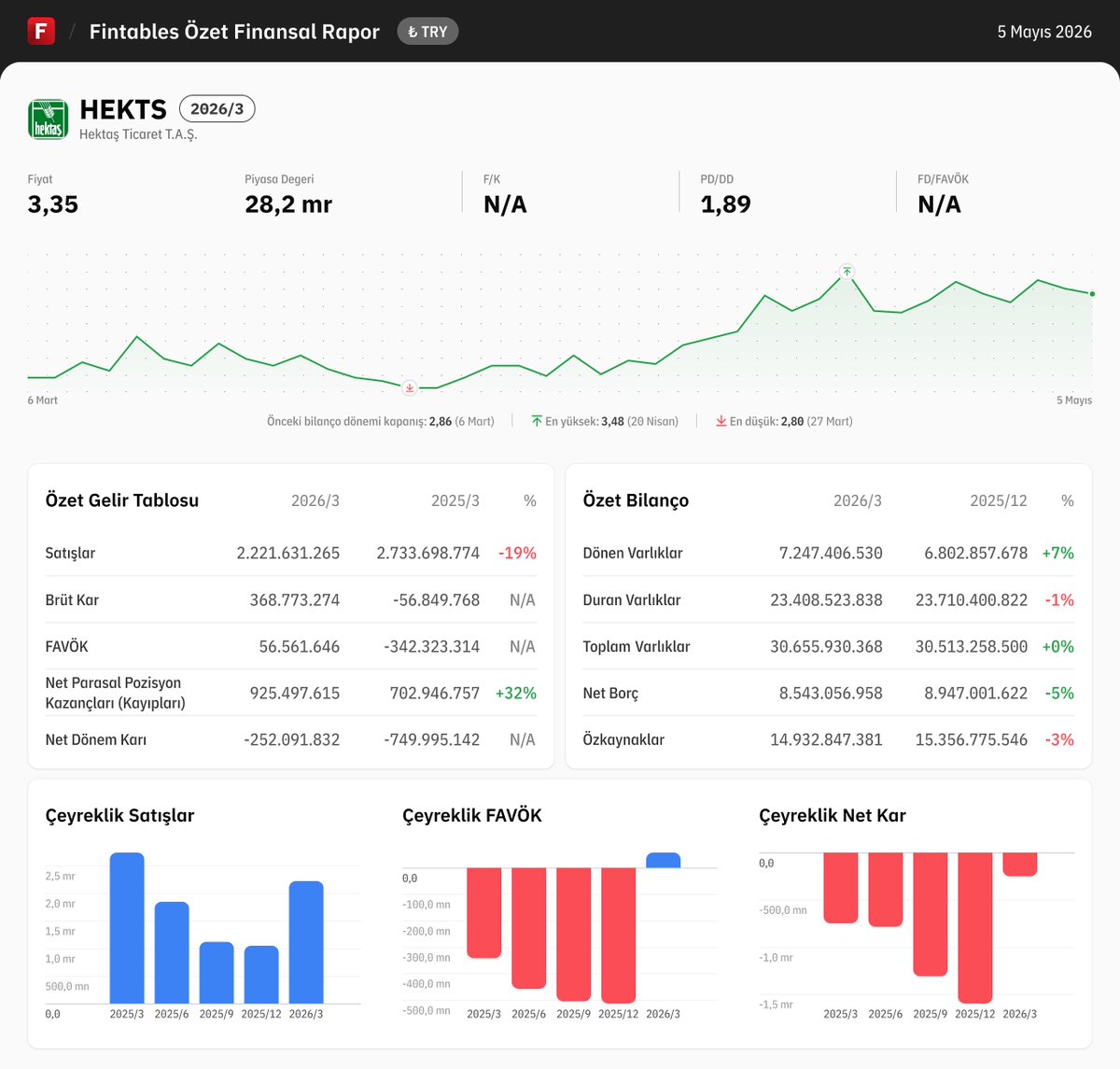The image size is (1120, 1069).
Task: Click the +32% change value
Action: pyautogui.click(x=516, y=693)
